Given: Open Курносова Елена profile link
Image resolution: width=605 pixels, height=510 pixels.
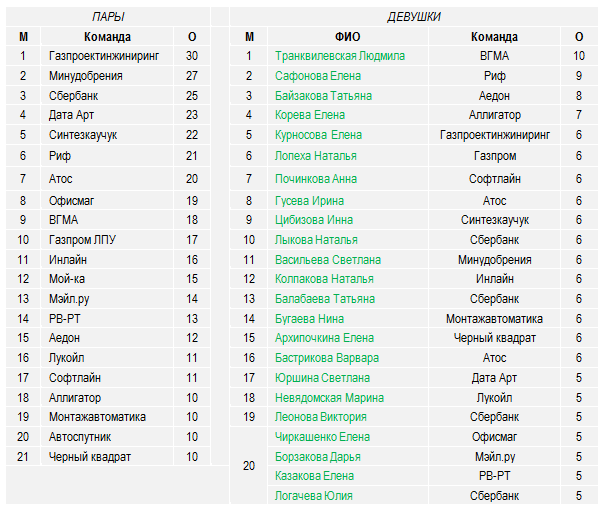Looking at the screenshot, I should click(318, 135).
